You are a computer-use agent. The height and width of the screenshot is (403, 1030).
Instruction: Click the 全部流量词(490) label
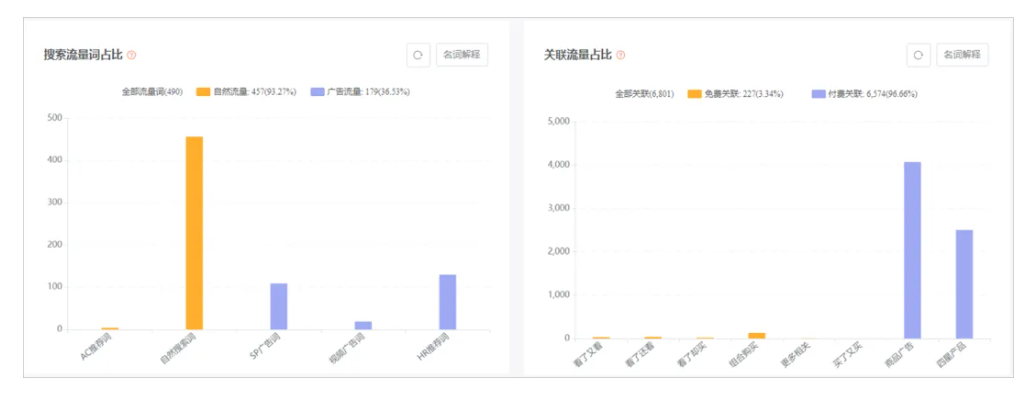point(152,92)
